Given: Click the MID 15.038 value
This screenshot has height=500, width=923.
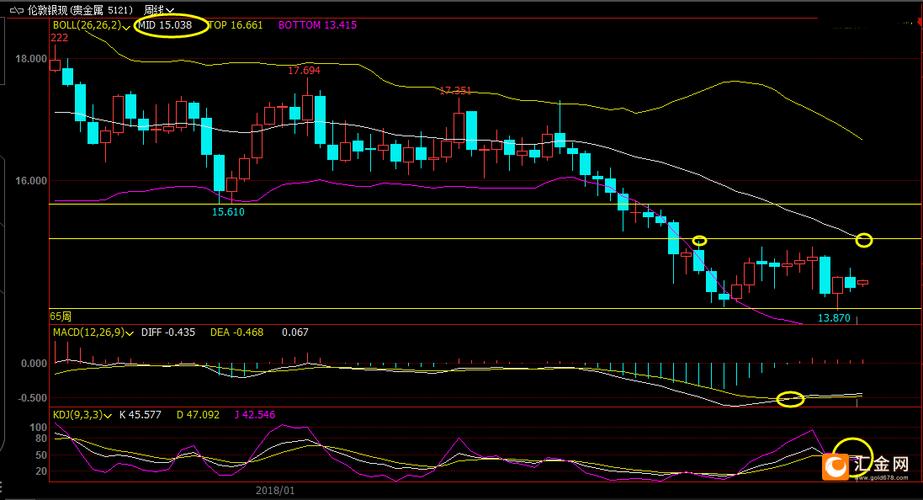Looking at the screenshot, I should coord(165,25).
